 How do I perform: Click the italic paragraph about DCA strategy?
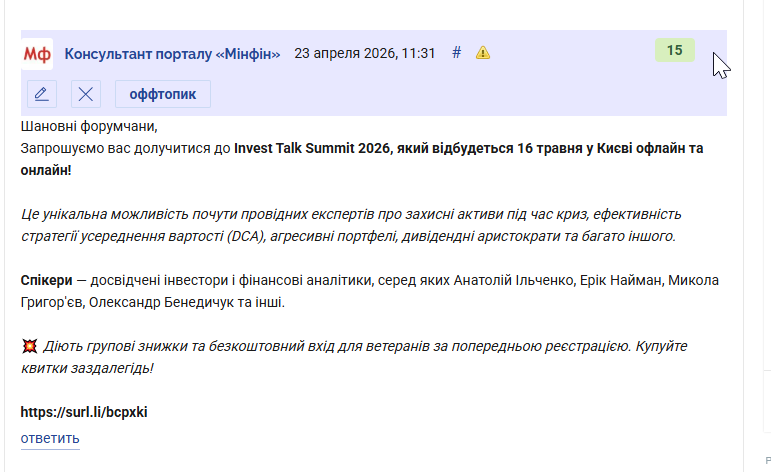point(350,225)
